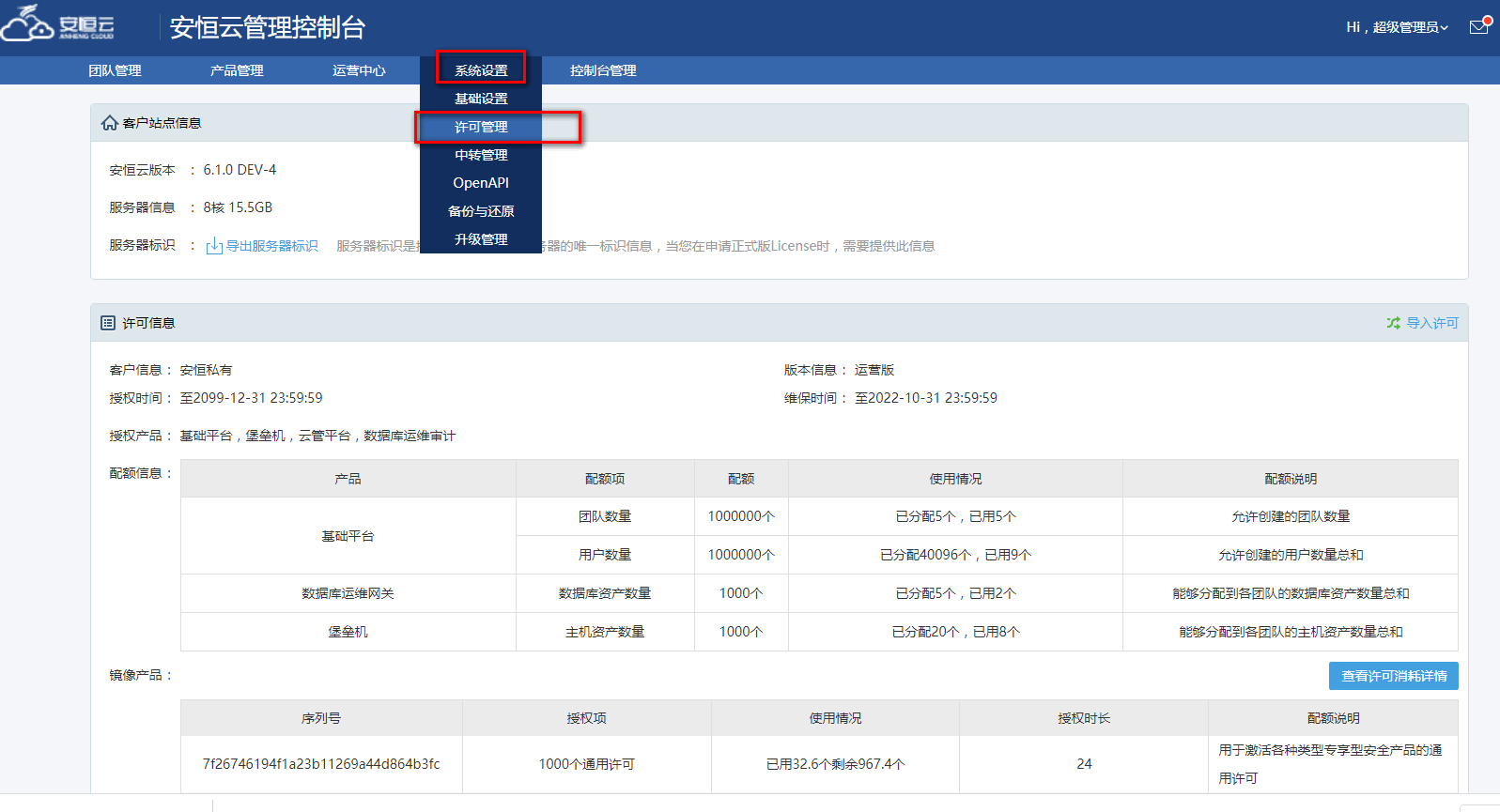
Task: Click the version value 6.1.0 DEV-4
Action: (x=240, y=170)
